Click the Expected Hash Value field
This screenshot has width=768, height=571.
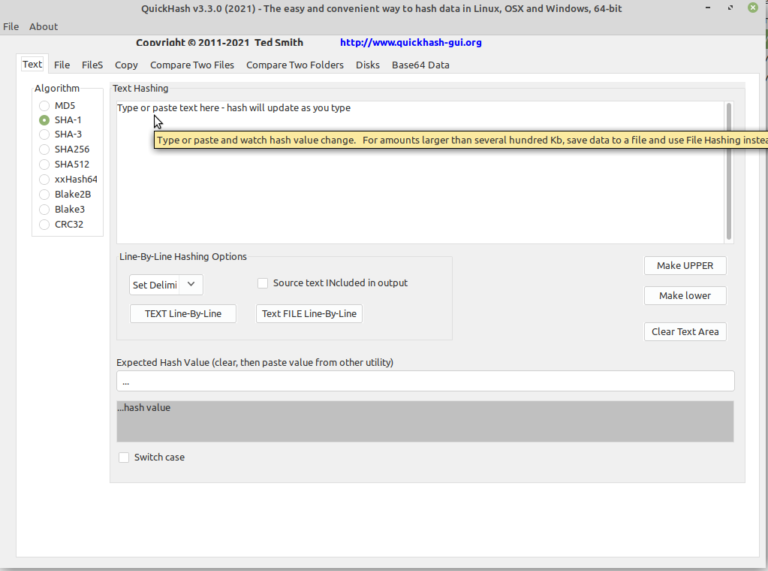tap(425, 381)
